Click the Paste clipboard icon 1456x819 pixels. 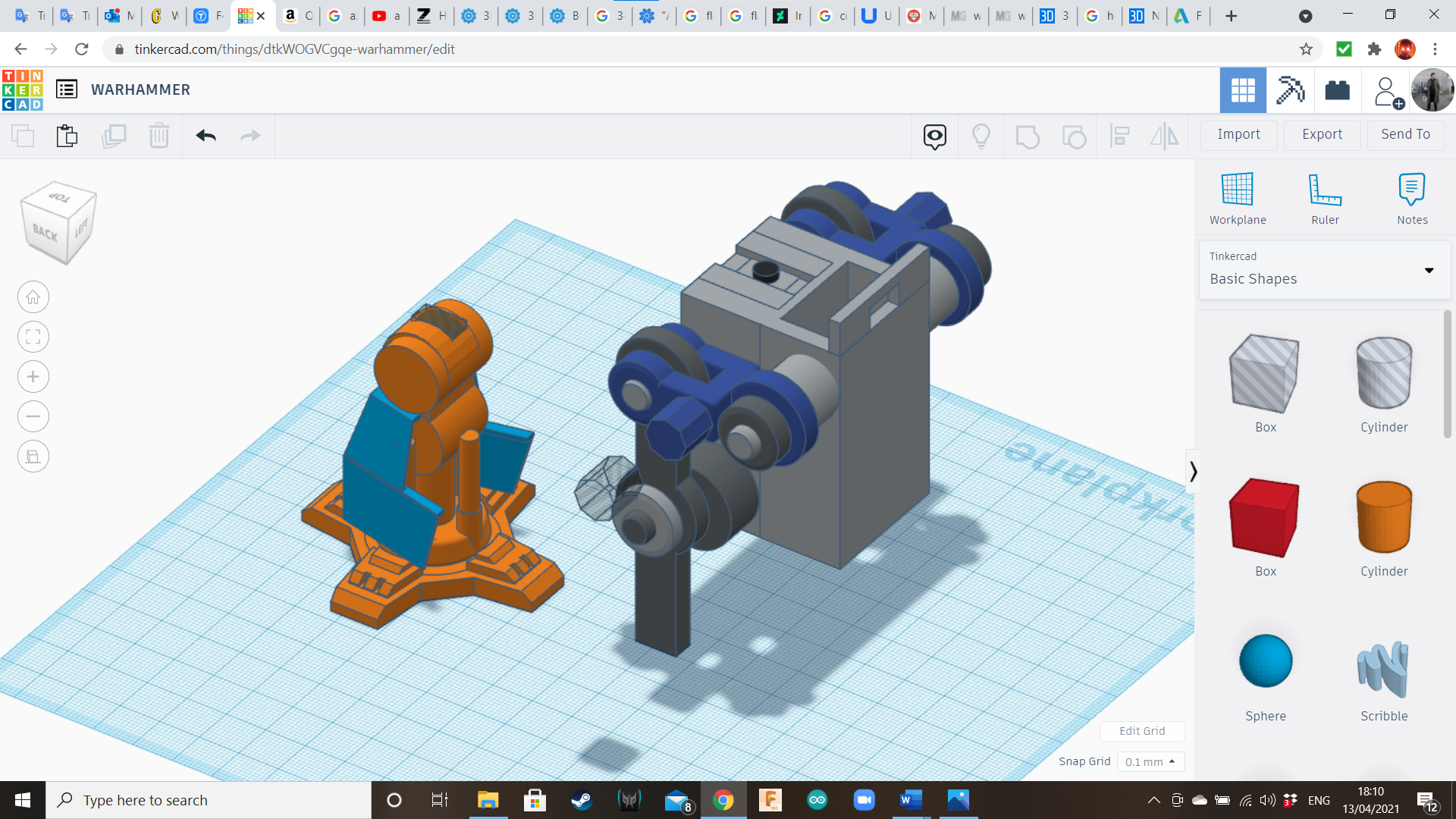pyautogui.click(x=67, y=136)
